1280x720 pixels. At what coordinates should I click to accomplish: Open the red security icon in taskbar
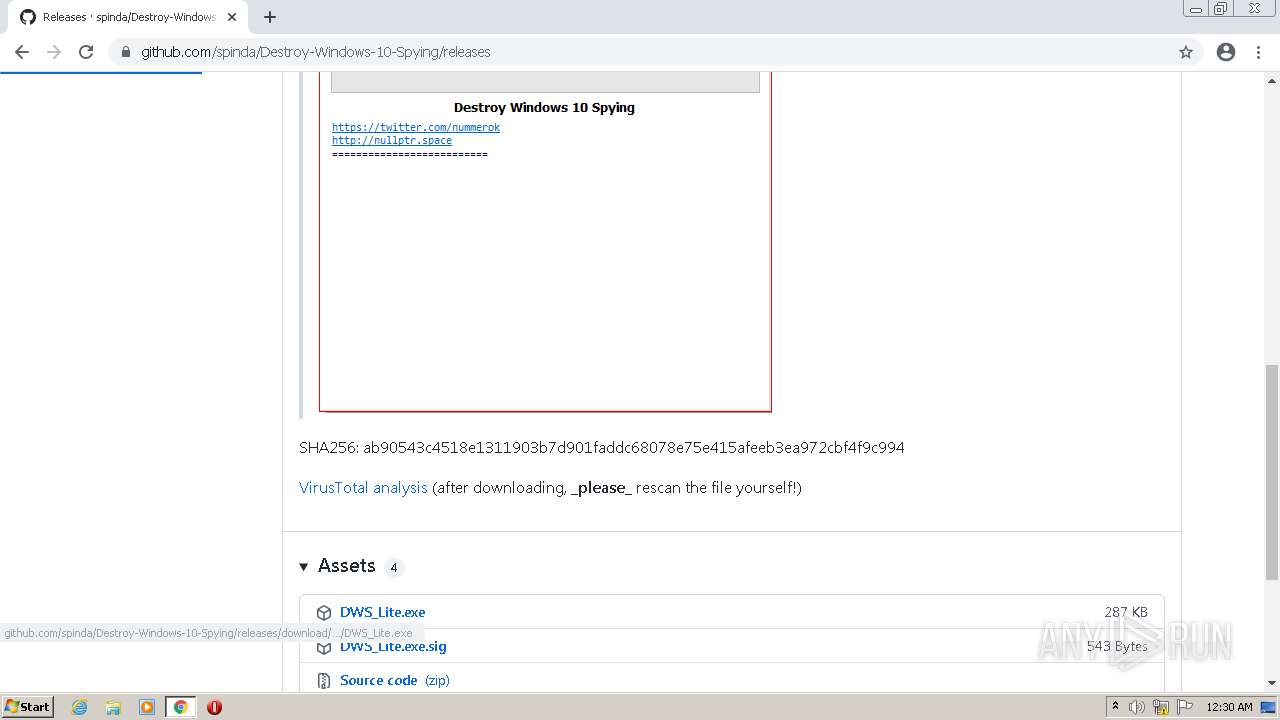214,707
